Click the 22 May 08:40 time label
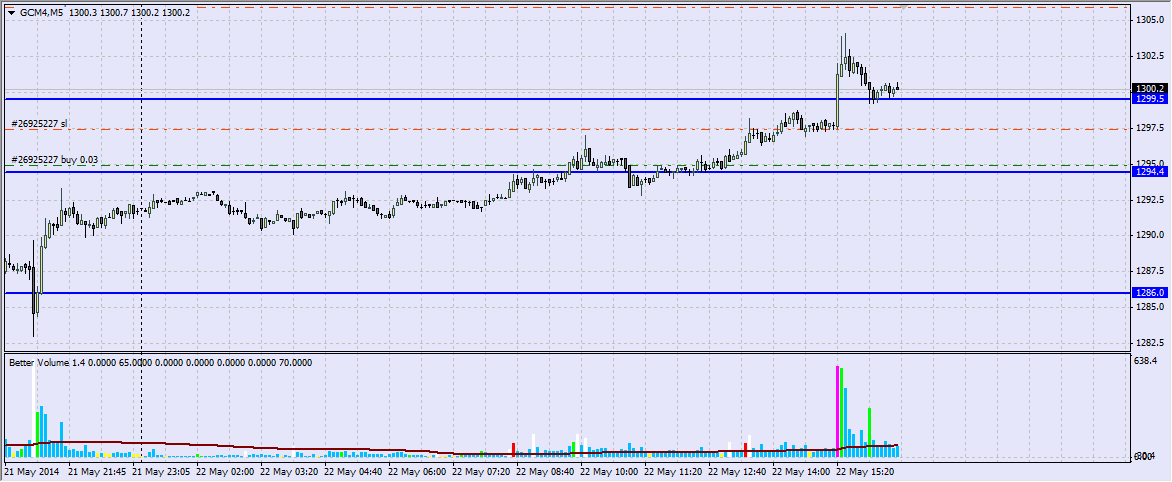Image resolution: width=1172 pixels, height=482 pixels. tap(546, 472)
